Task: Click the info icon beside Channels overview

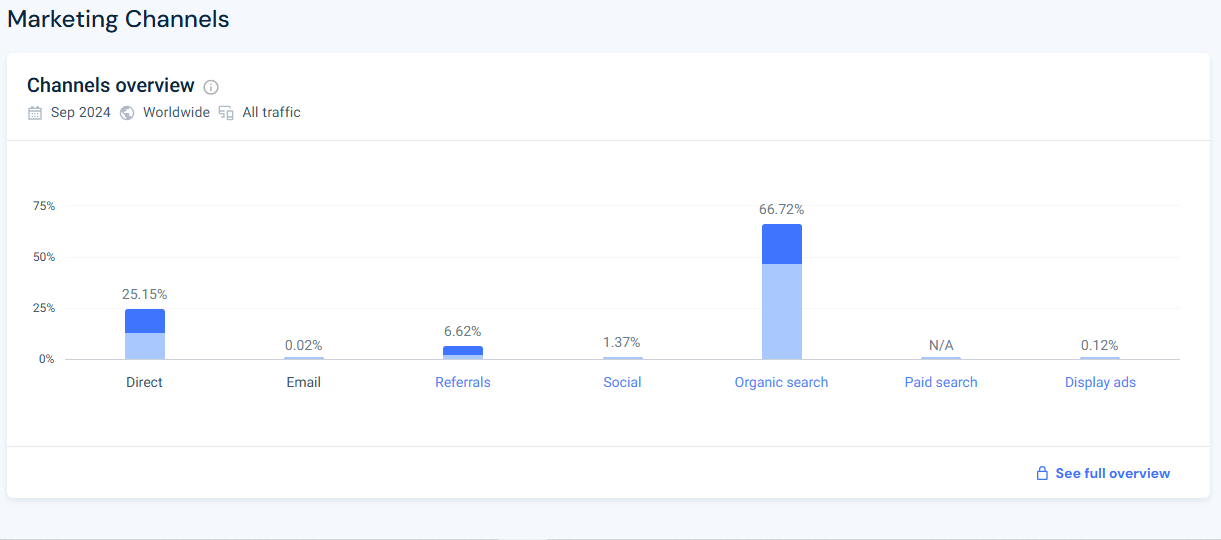Action: click(x=211, y=87)
